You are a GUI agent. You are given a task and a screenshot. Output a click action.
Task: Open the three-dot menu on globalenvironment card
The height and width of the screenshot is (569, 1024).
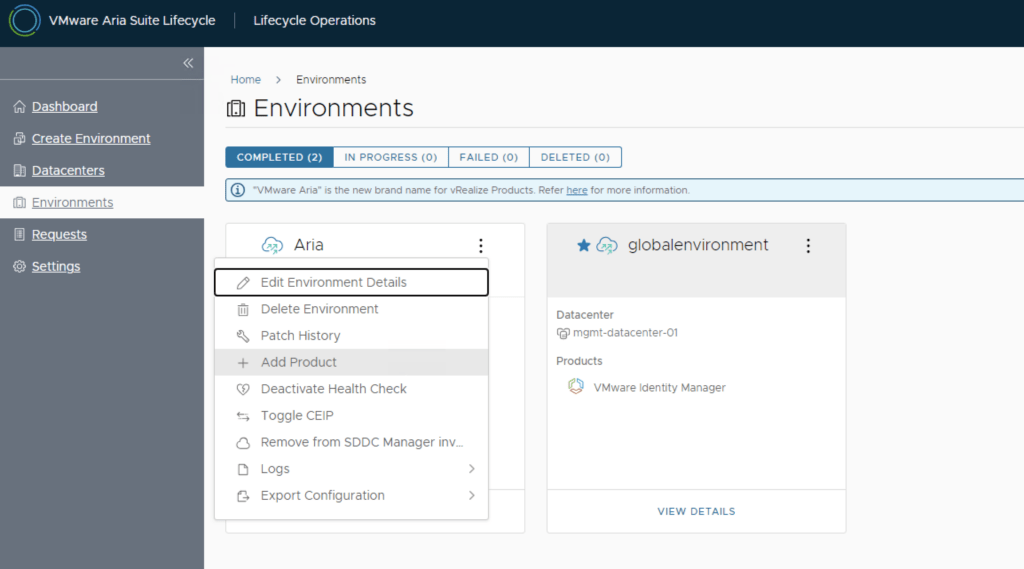(808, 246)
